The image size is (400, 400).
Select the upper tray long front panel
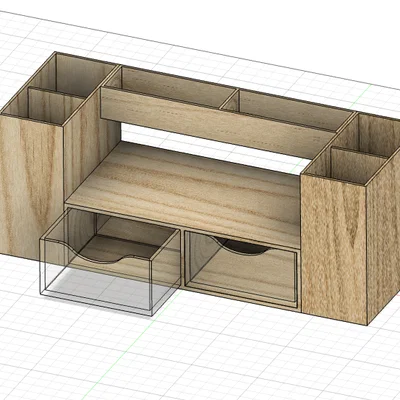[x=217, y=123]
